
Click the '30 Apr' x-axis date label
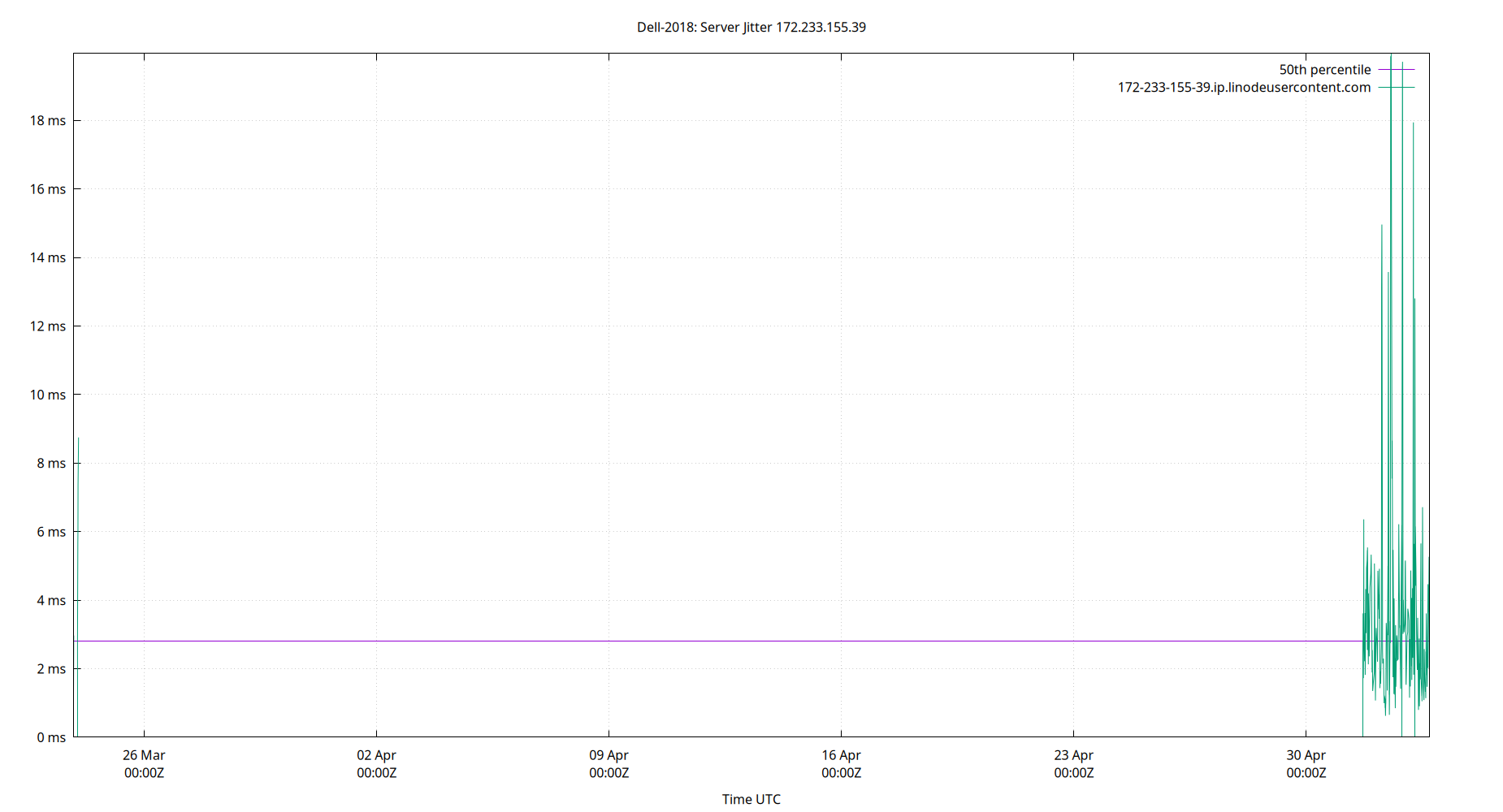[1306, 755]
